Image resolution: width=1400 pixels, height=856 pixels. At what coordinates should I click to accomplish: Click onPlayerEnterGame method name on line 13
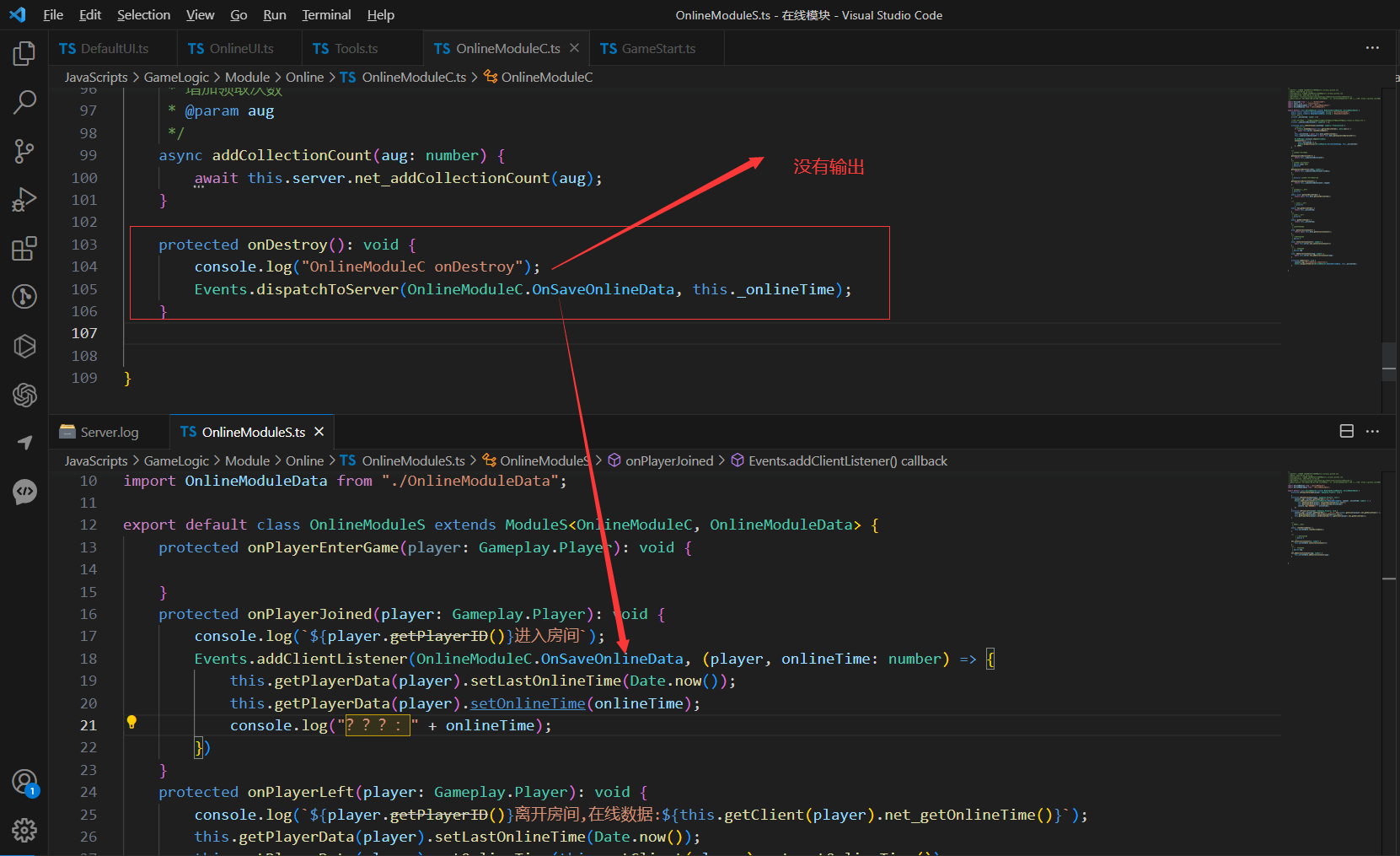[x=323, y=547]
